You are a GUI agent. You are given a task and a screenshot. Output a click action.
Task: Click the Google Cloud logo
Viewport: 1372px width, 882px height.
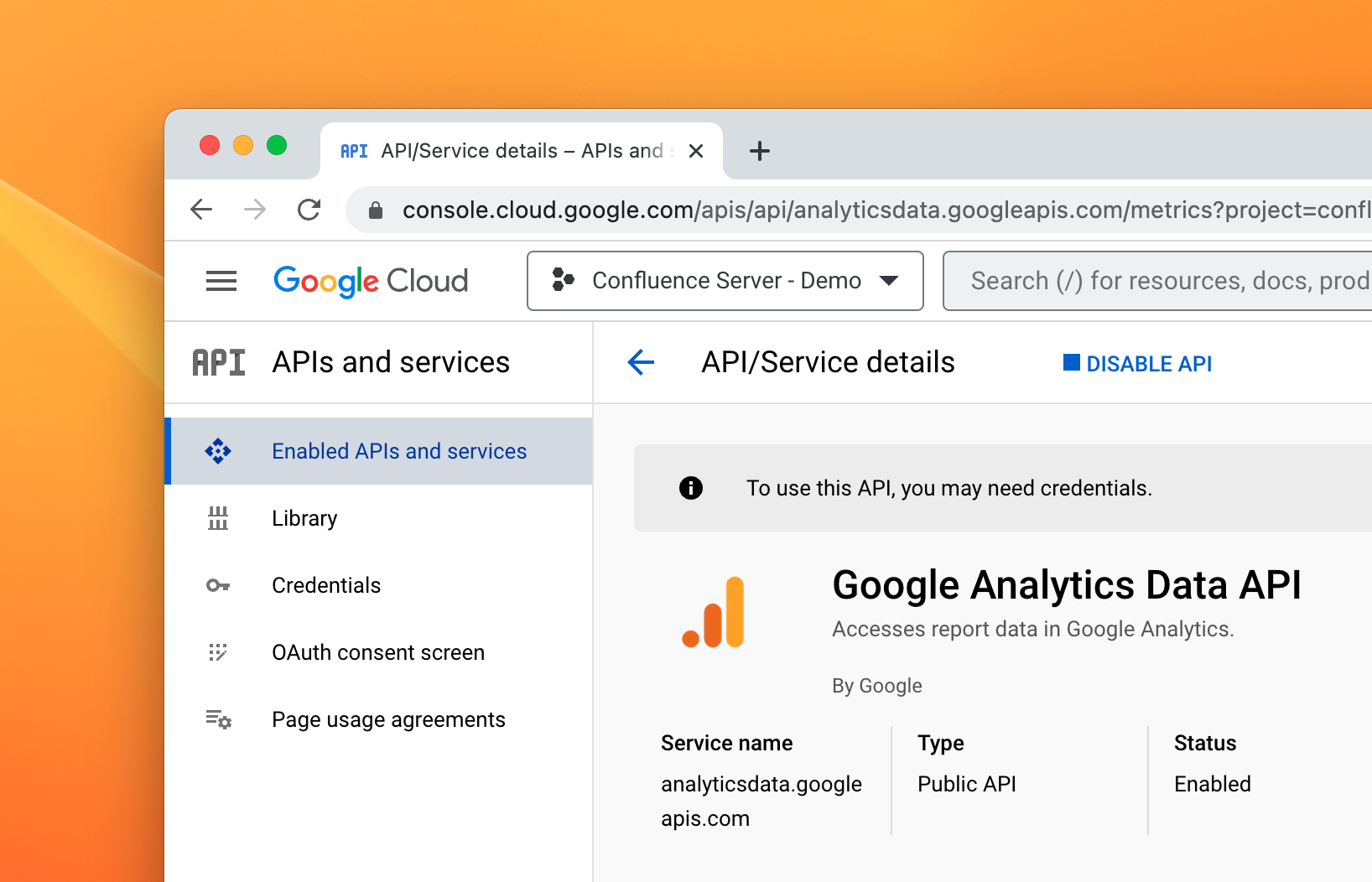point(371,281)
